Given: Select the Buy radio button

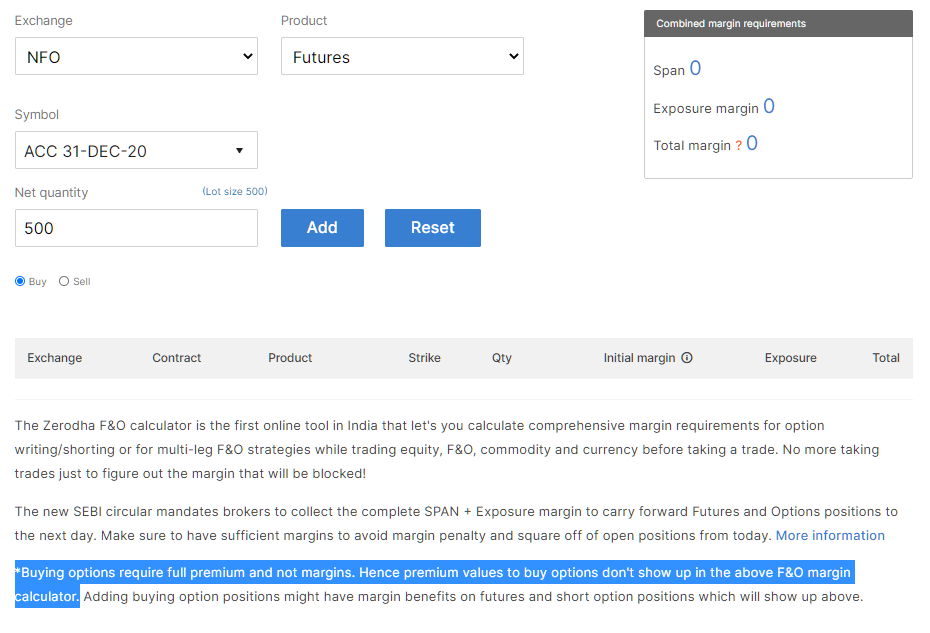Looking at the screenshot, I should coord(20,281).
